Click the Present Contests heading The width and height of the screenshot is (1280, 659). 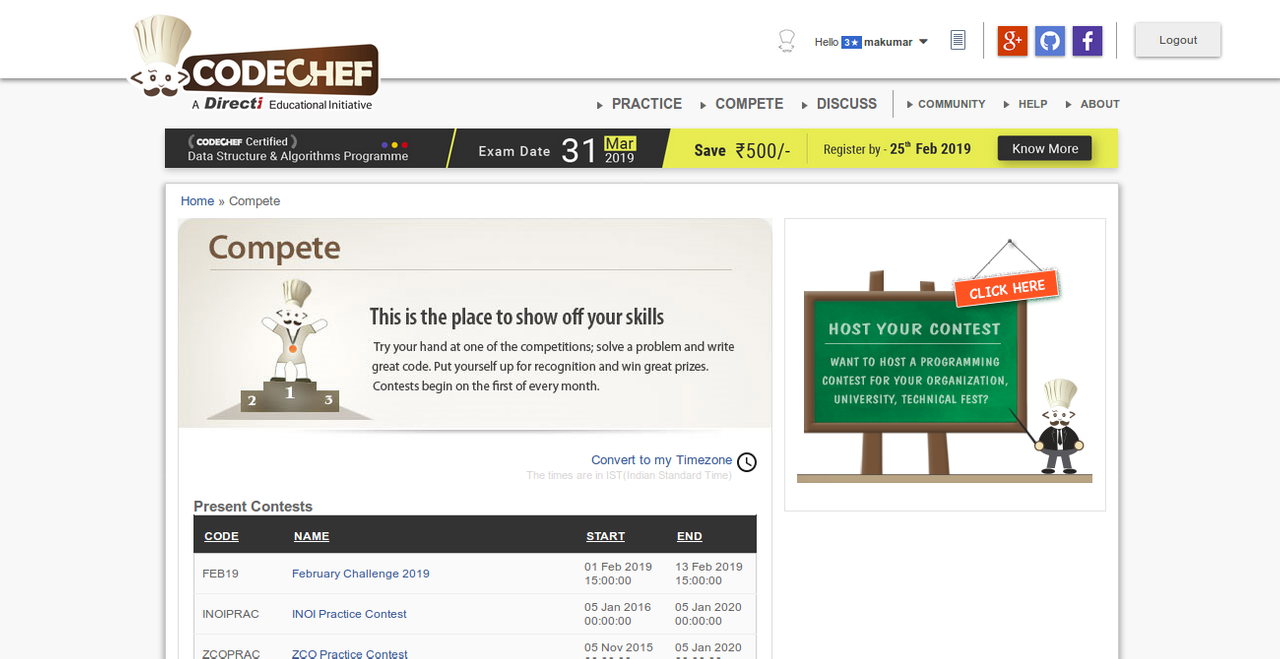[253, 506]
